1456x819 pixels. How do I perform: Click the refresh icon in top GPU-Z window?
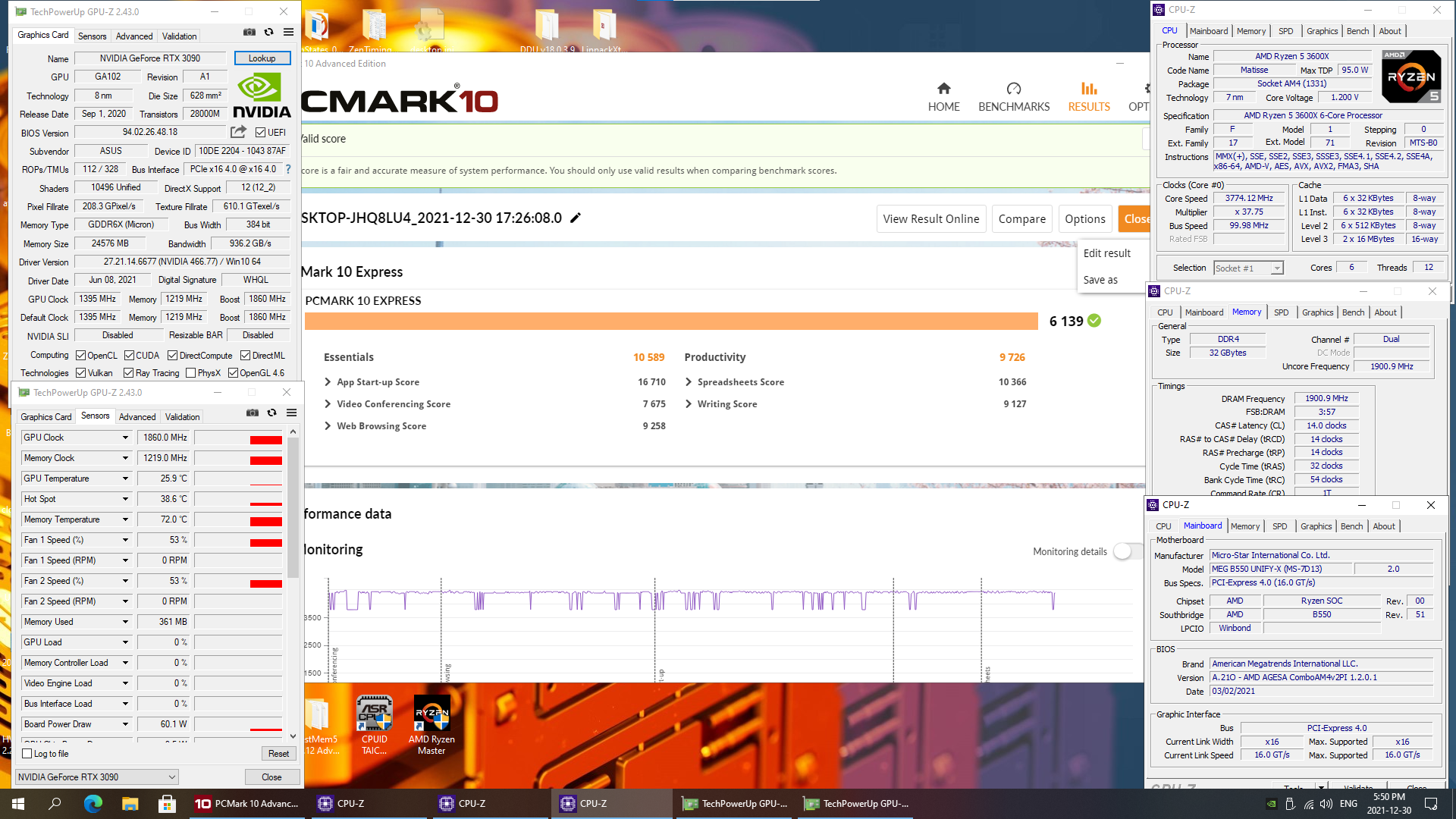268,33
